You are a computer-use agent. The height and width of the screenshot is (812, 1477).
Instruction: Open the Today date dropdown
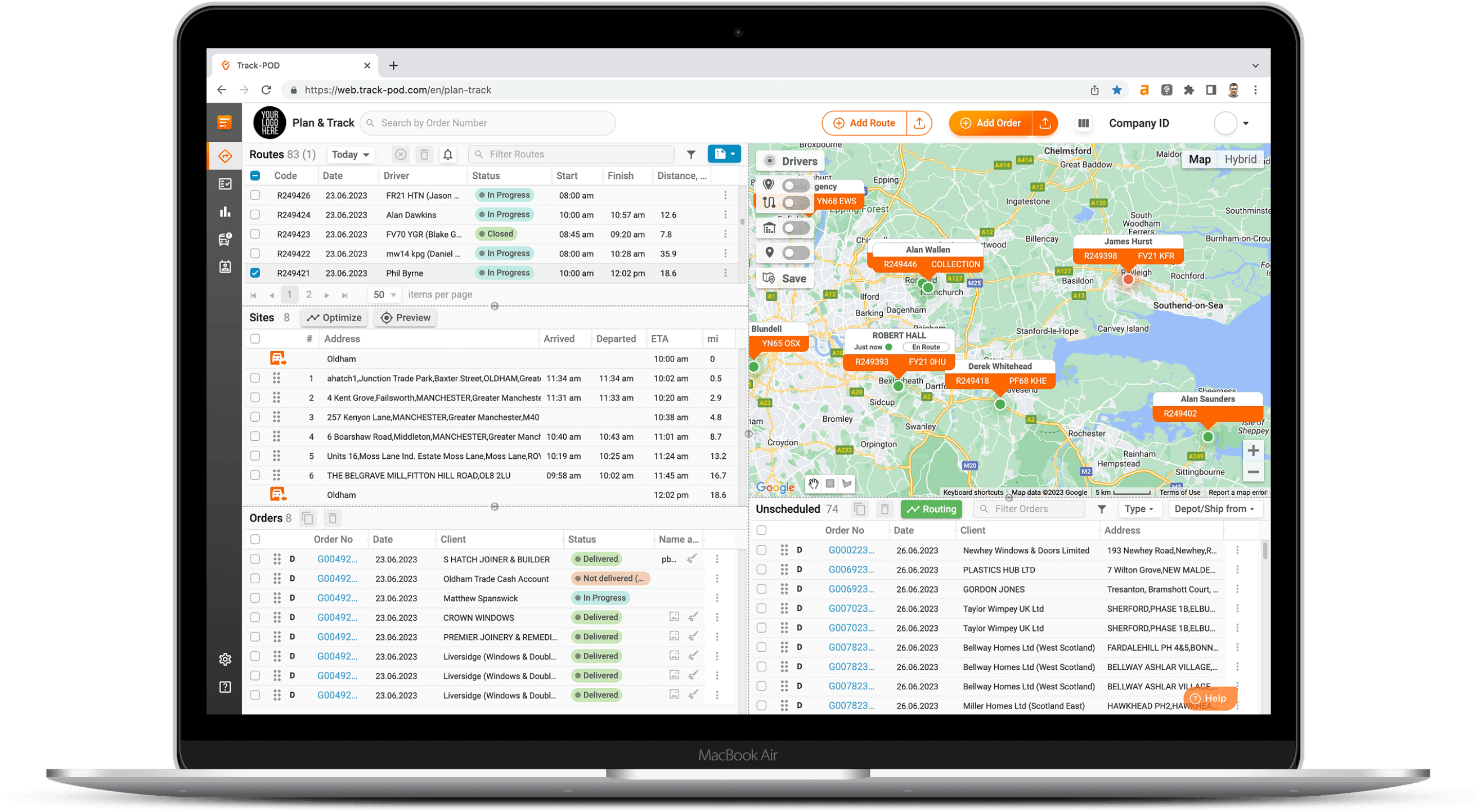coord(351,154)
